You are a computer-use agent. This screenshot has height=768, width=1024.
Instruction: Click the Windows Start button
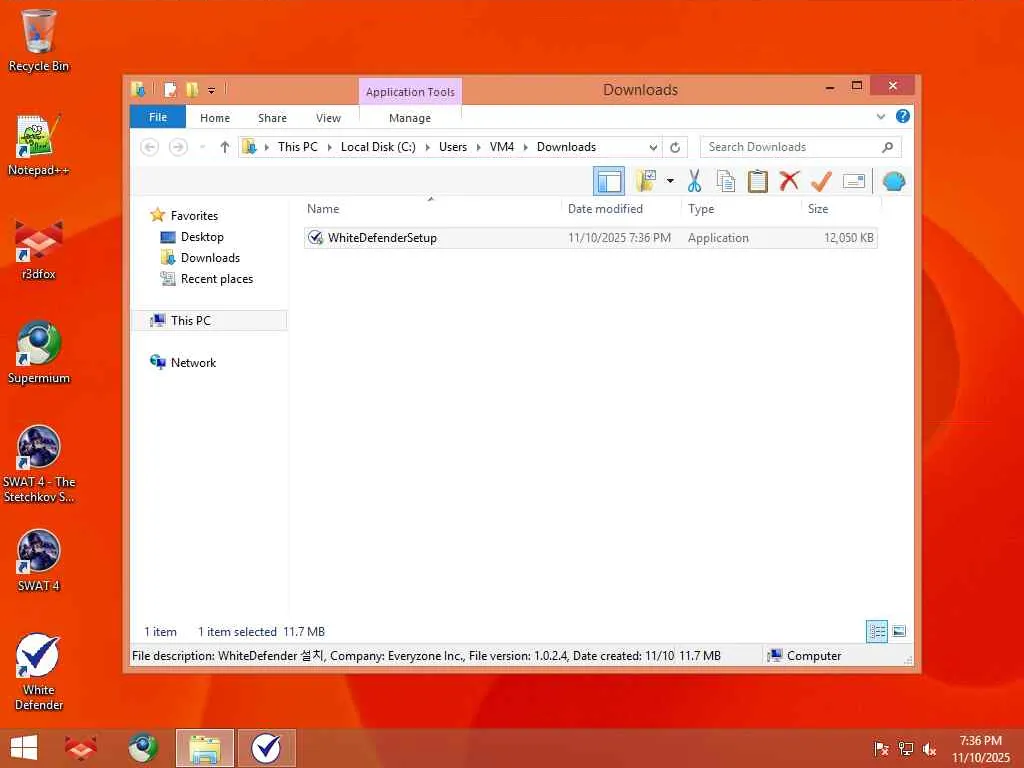[24, 748]
